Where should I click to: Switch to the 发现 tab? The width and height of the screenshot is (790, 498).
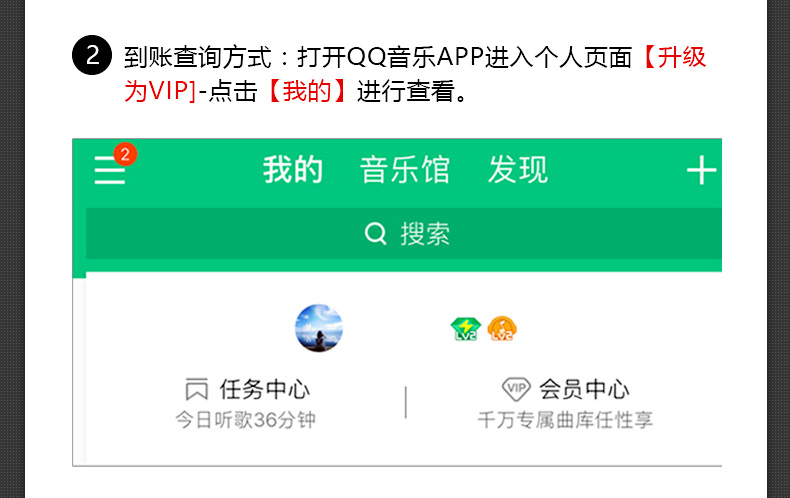click(x=518, y=169)
